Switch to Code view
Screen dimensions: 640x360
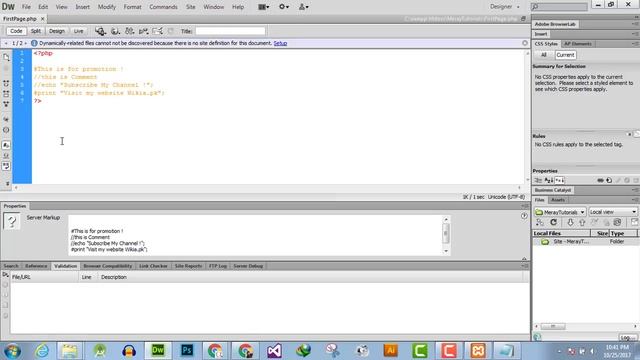16,31
